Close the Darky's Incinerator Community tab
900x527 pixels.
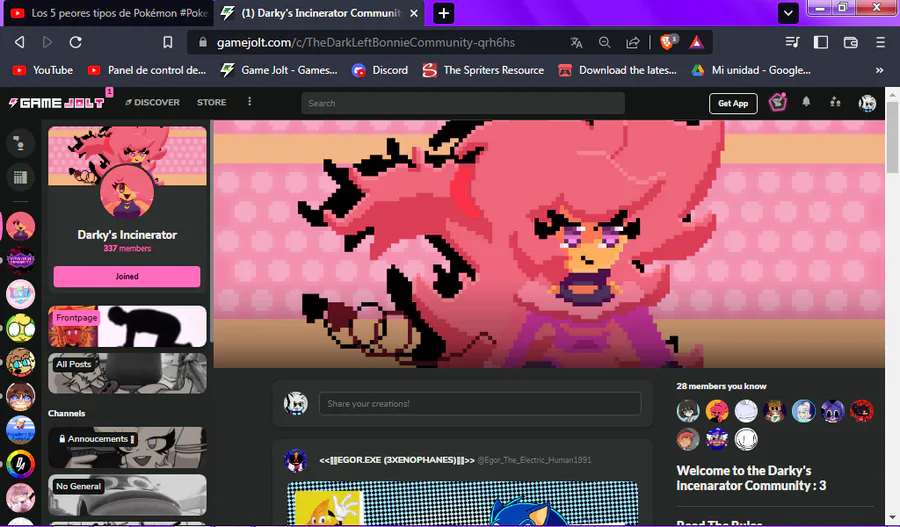(413, 13)
